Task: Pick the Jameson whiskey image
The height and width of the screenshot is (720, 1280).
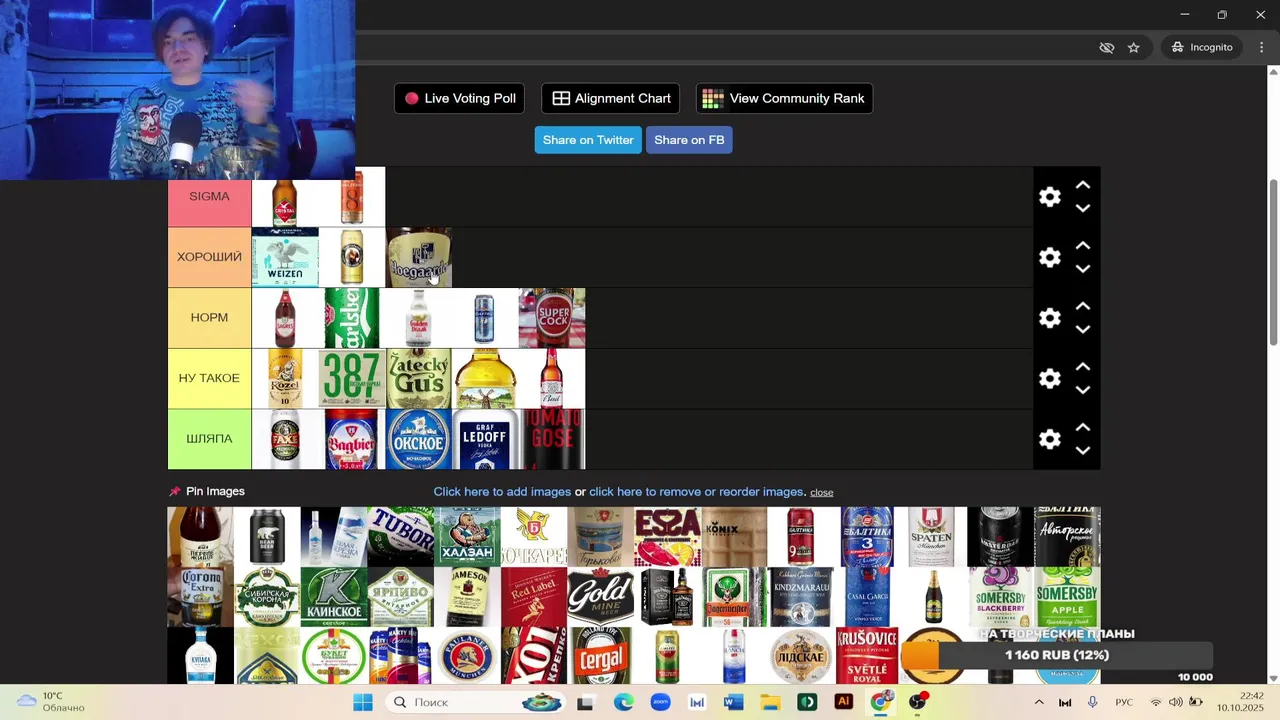Action: pos(467,597)
